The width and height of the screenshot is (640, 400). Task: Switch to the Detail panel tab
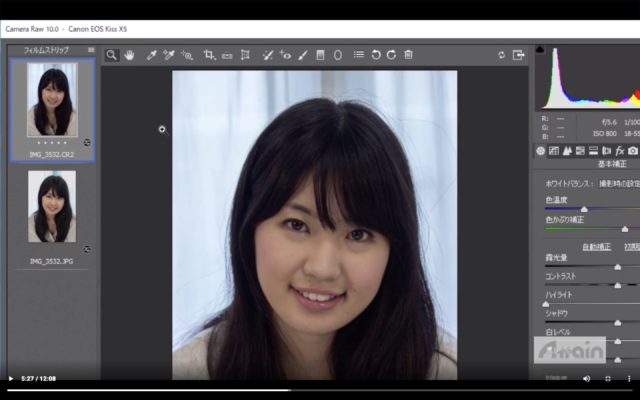pos(567,151)
